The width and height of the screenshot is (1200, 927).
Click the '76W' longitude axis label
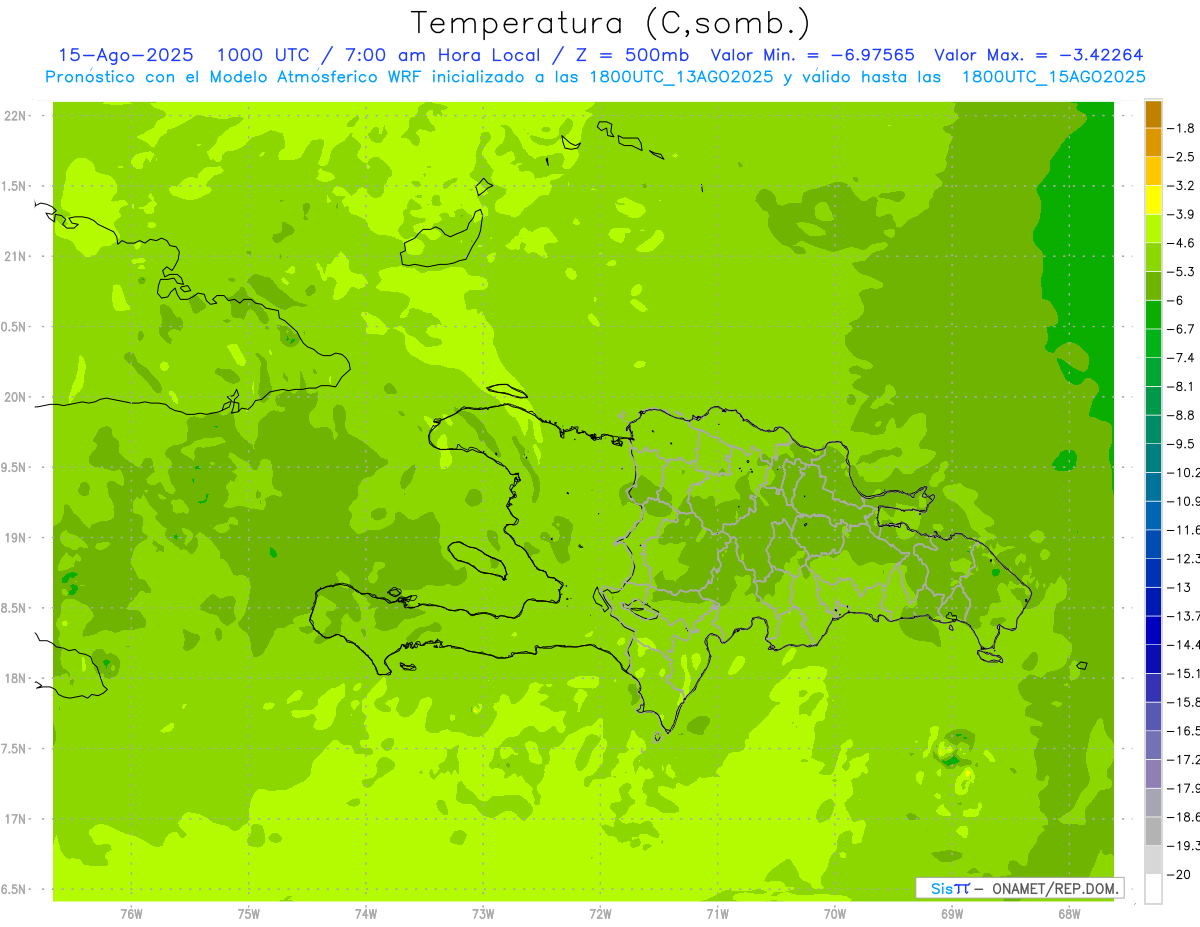pyautogui.click(x=131, y=914)
